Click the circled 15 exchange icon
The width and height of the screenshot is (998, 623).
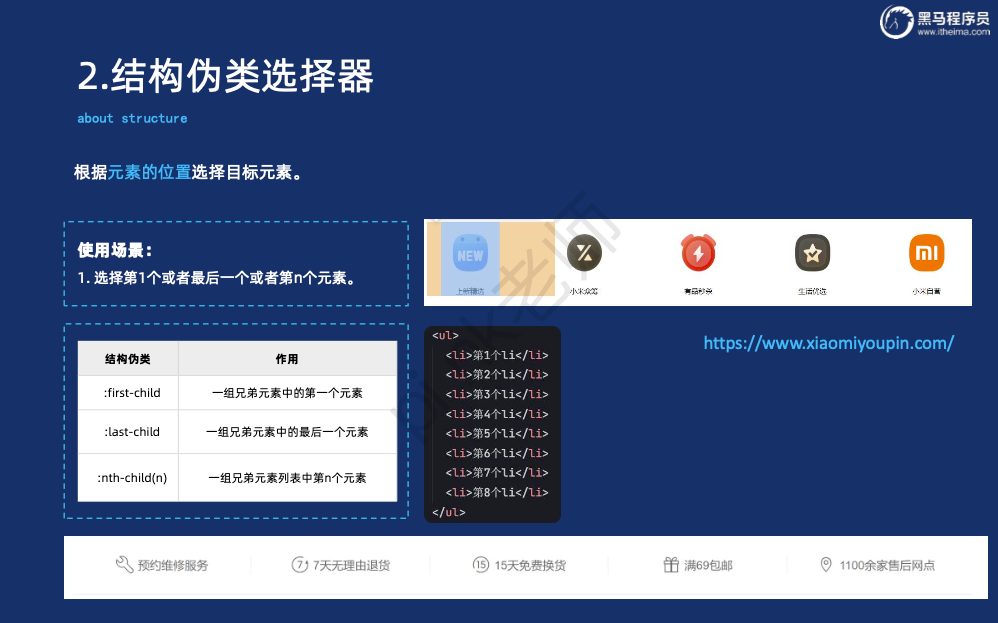[481, 564]
